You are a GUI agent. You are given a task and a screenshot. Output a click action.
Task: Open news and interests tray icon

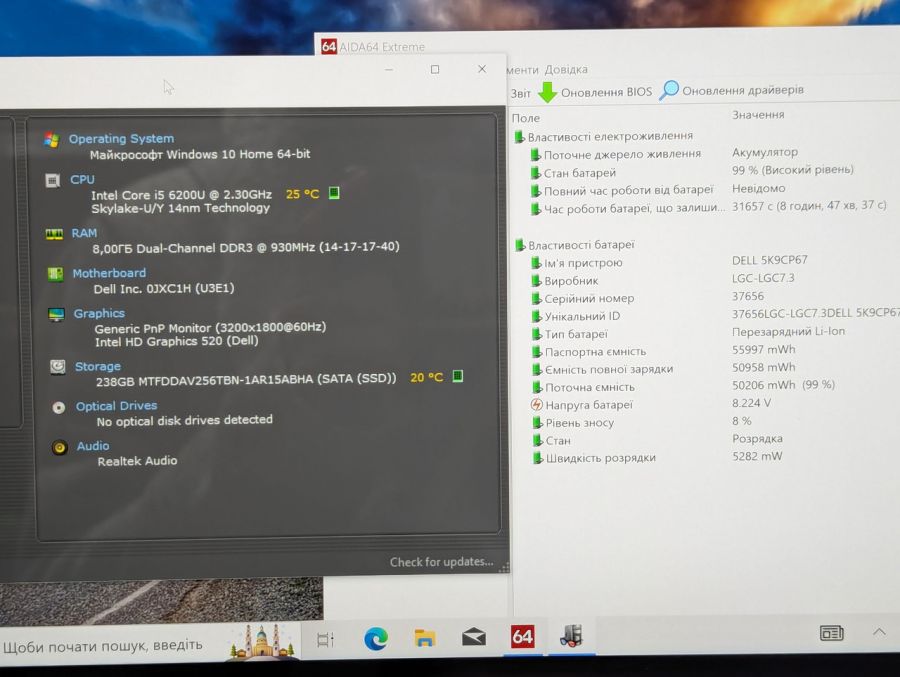tap(831, 633)
